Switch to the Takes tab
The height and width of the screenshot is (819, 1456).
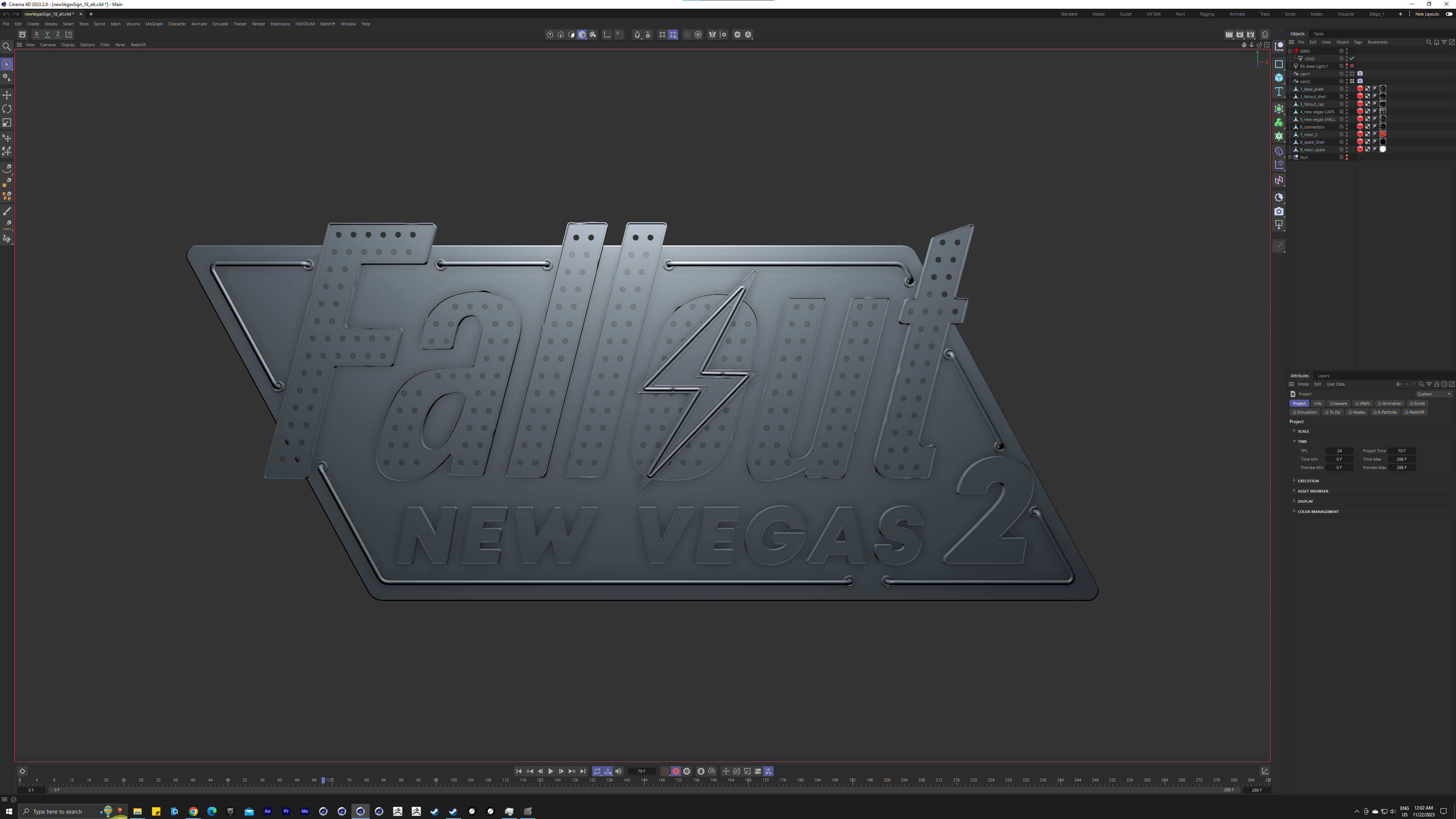pyautogui.click(x=1319, y=33)
